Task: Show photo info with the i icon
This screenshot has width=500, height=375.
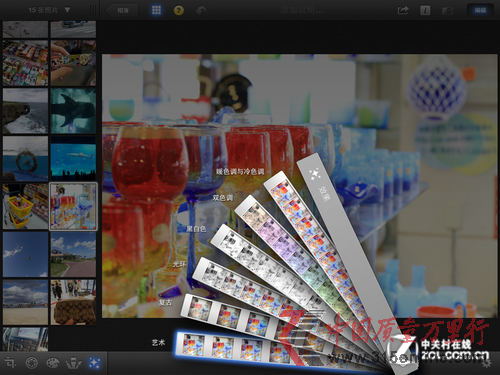Action: pos(425,10)
